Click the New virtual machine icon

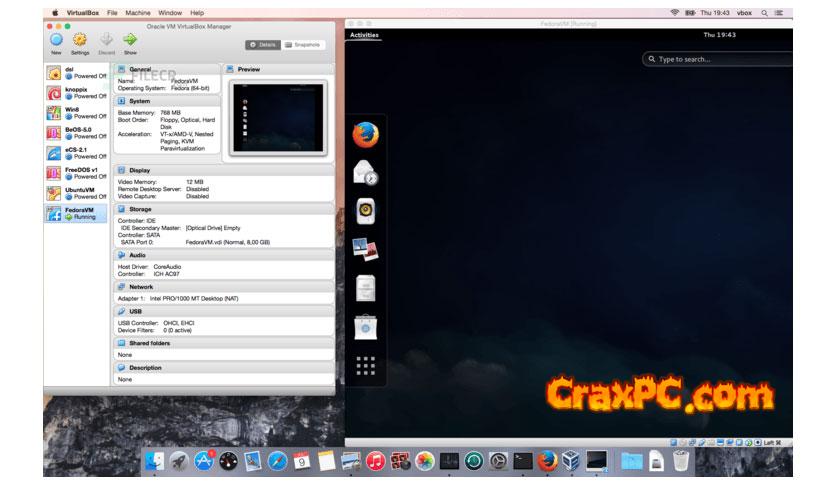56,39
